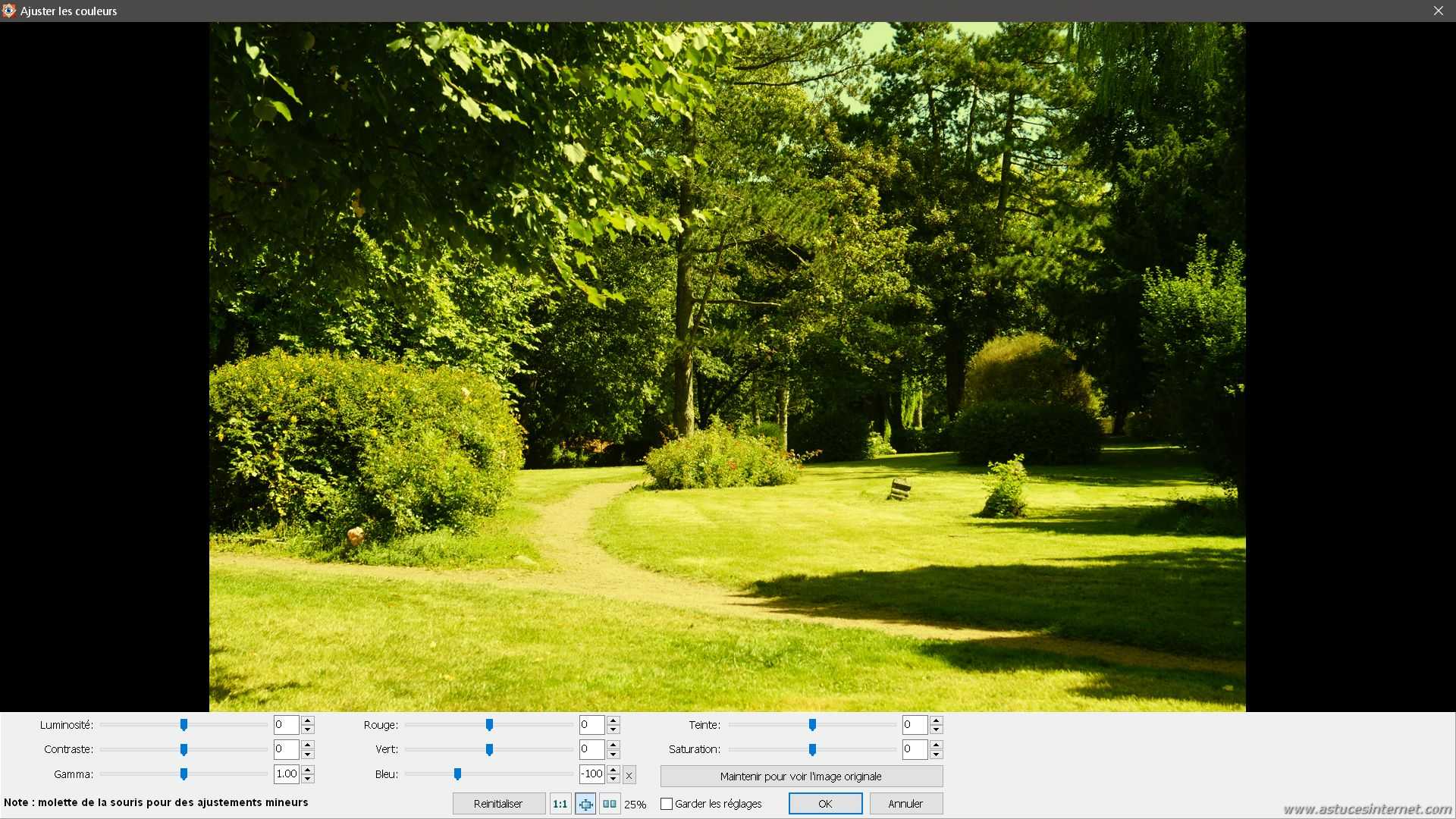Select the fit-to-window zoom icon
This screenshot has height=819, width=1456.
pos(585,804)
